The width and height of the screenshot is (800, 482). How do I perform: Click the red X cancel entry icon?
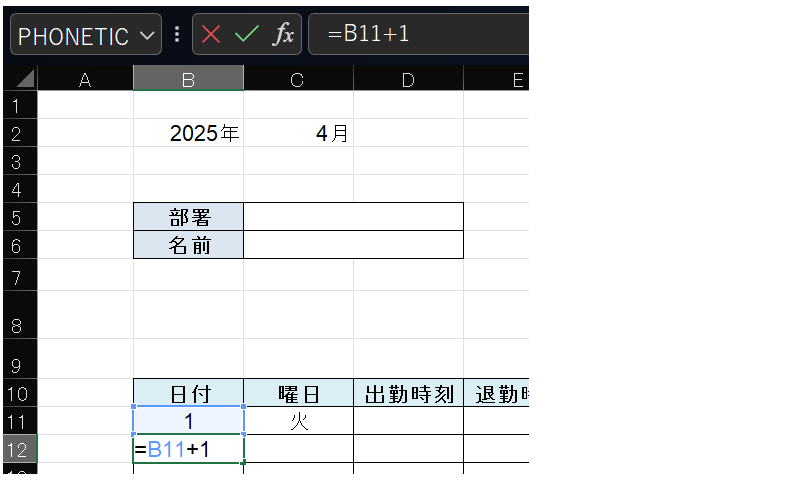pos(211,35)
